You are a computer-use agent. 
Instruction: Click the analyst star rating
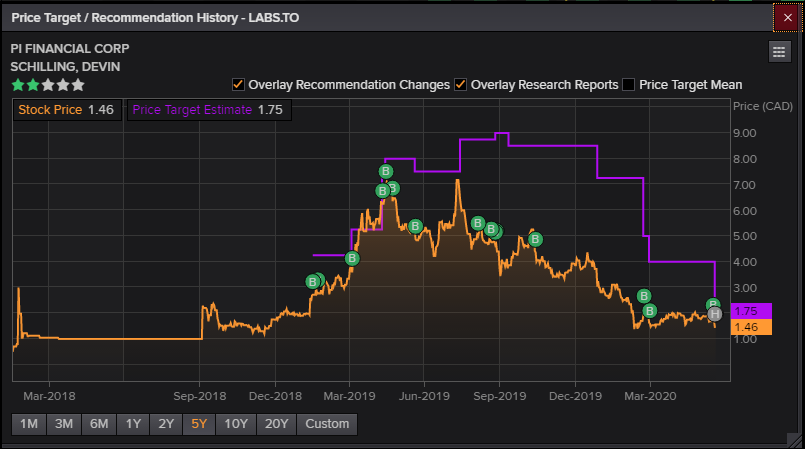tap(48, 85)
